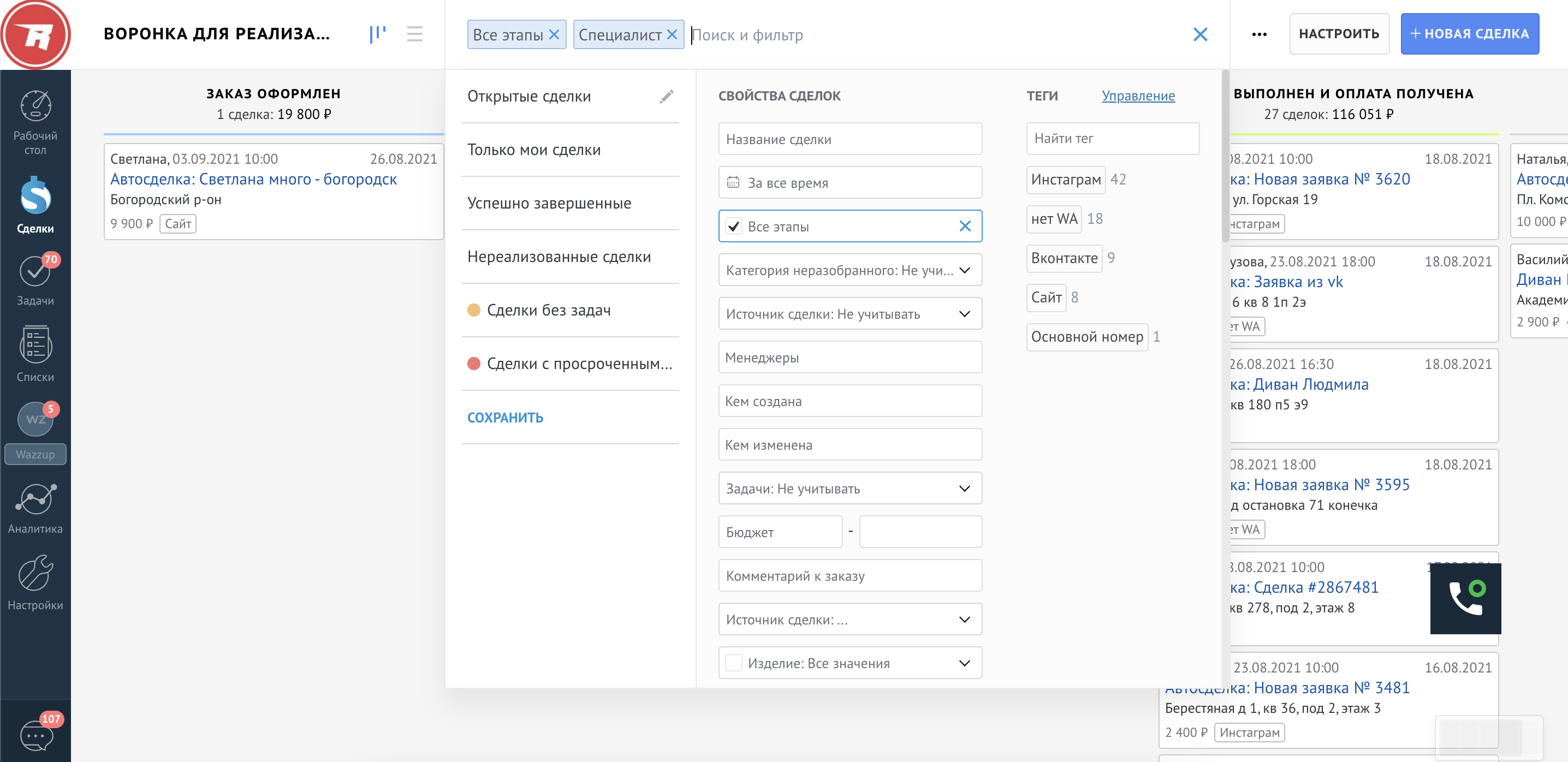The image size is (1568, 762).
Task: Remove the Специалист filter chip
Action: tap(672, 35)
